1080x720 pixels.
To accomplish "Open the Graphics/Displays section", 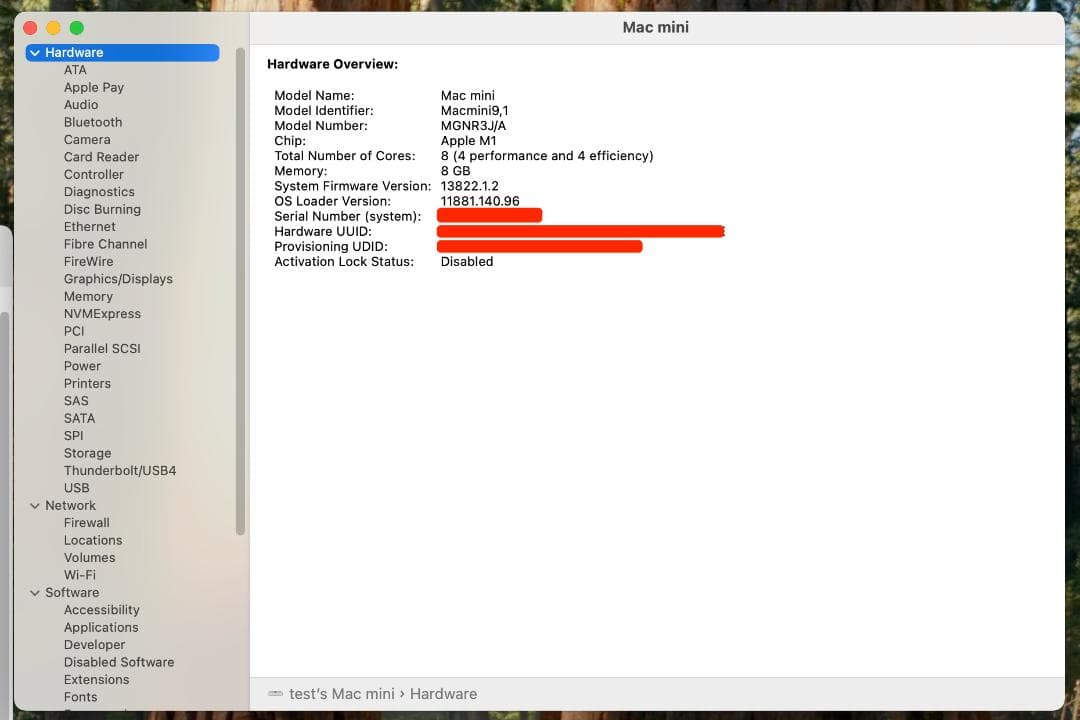I will [x=118, y=278].
